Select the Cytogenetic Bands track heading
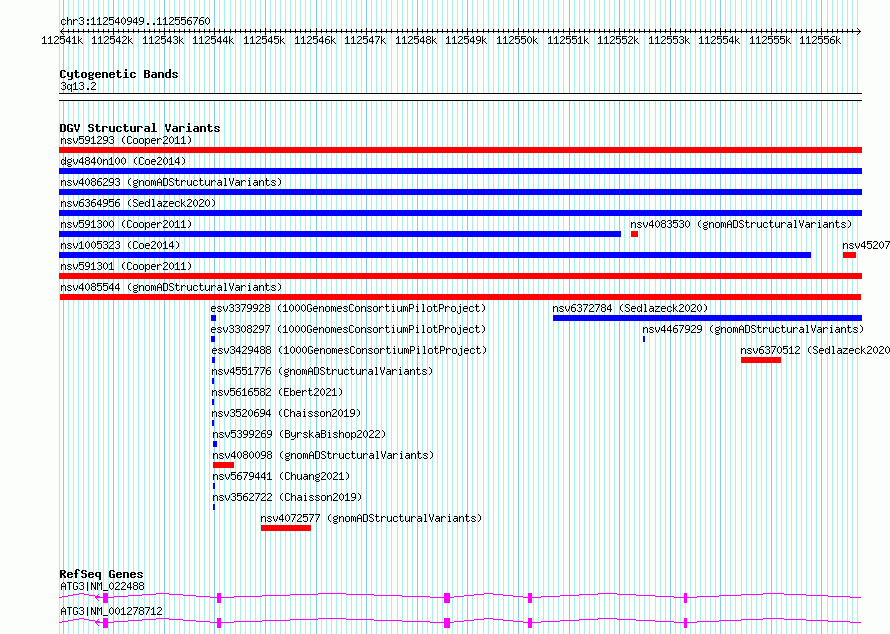890x634 pixels. point(119,74)
